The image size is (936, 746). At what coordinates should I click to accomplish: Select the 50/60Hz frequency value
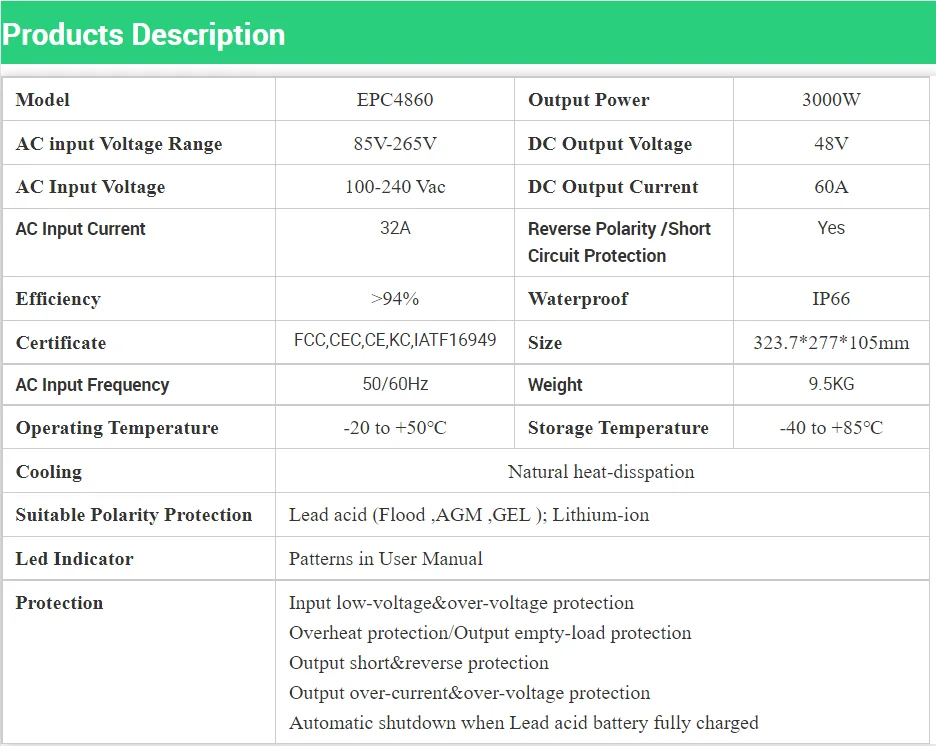(x=395, y=384)
